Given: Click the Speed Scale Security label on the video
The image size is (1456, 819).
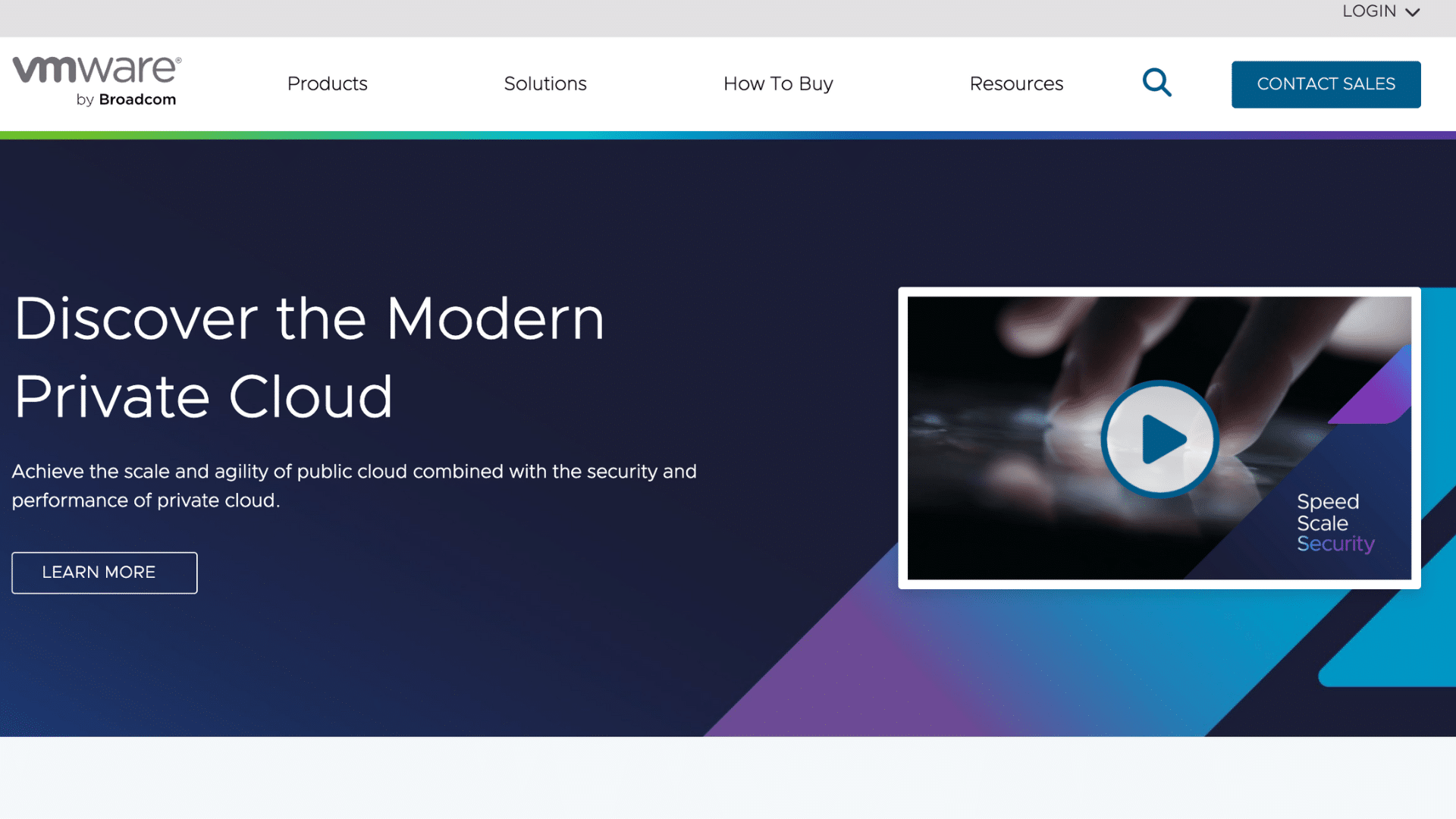Looking at the screenshot, I should pyautogui.click(x=1335, y=522).
